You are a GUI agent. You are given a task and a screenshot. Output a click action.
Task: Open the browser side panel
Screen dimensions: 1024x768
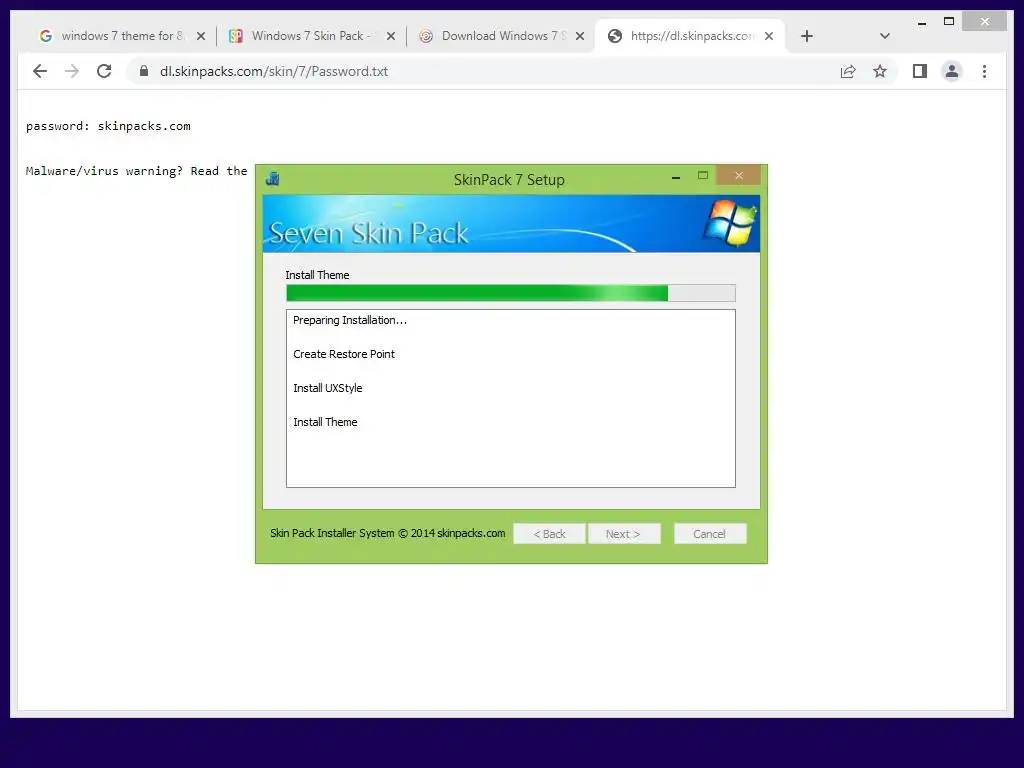click(x=920, y=71)
